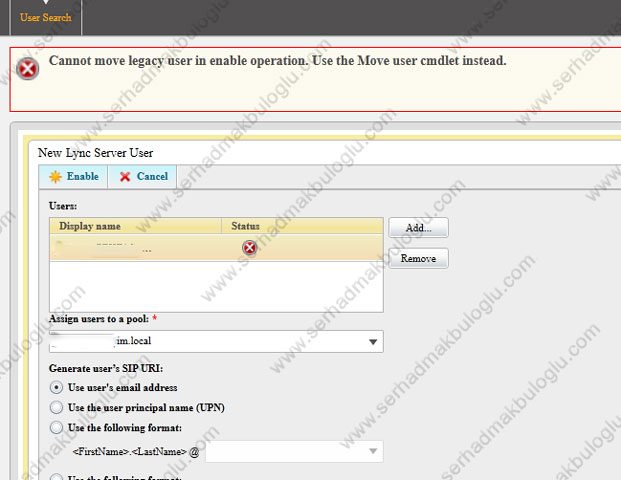
Task: Click the error status icon in the user row
Action: click(x=250, y=248)
